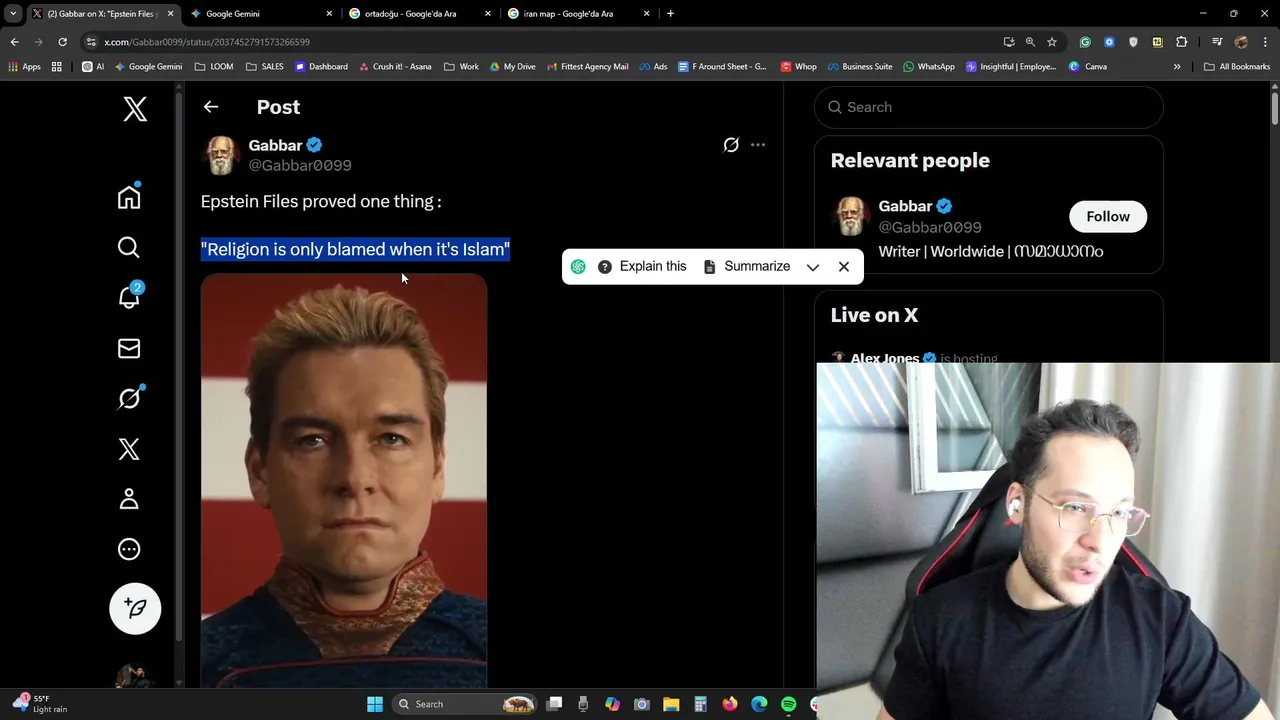The image size is (1280, 720).
Task: Open Spotify from taskbar
Action: point(788,704)
